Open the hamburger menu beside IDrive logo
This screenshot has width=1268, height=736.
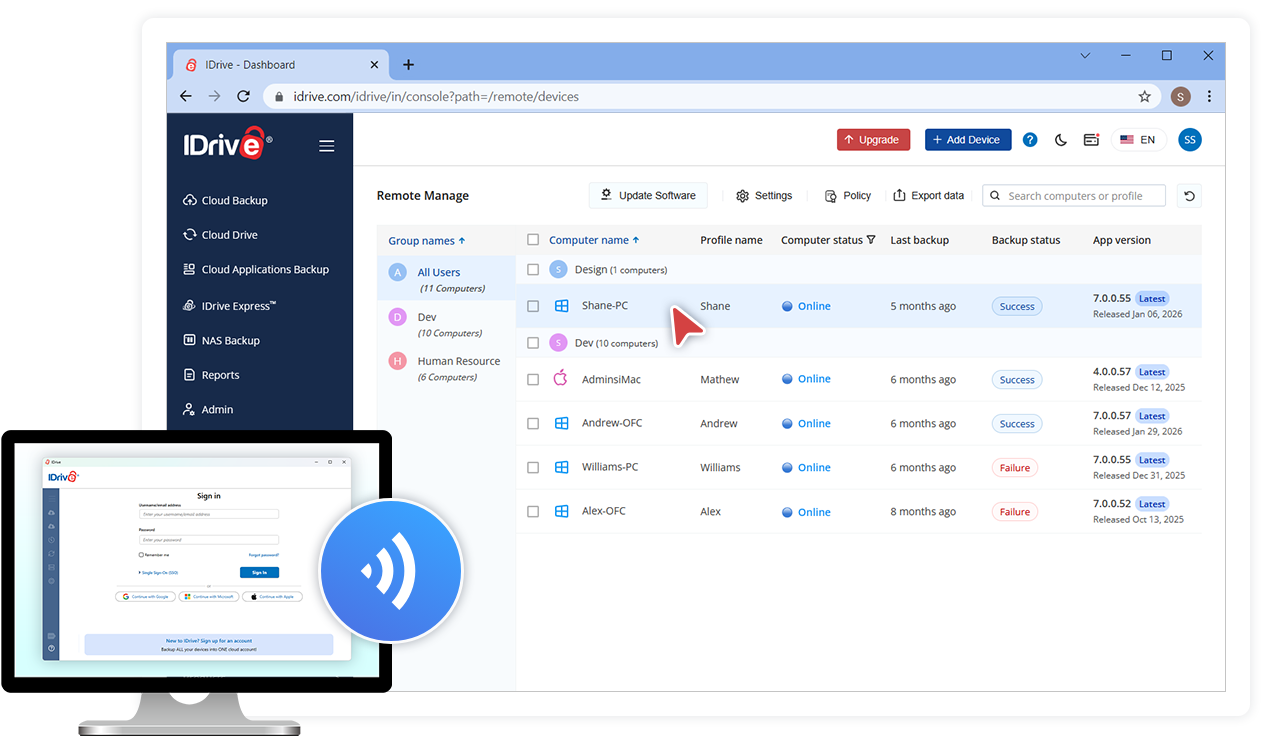[x=326, y=146]
